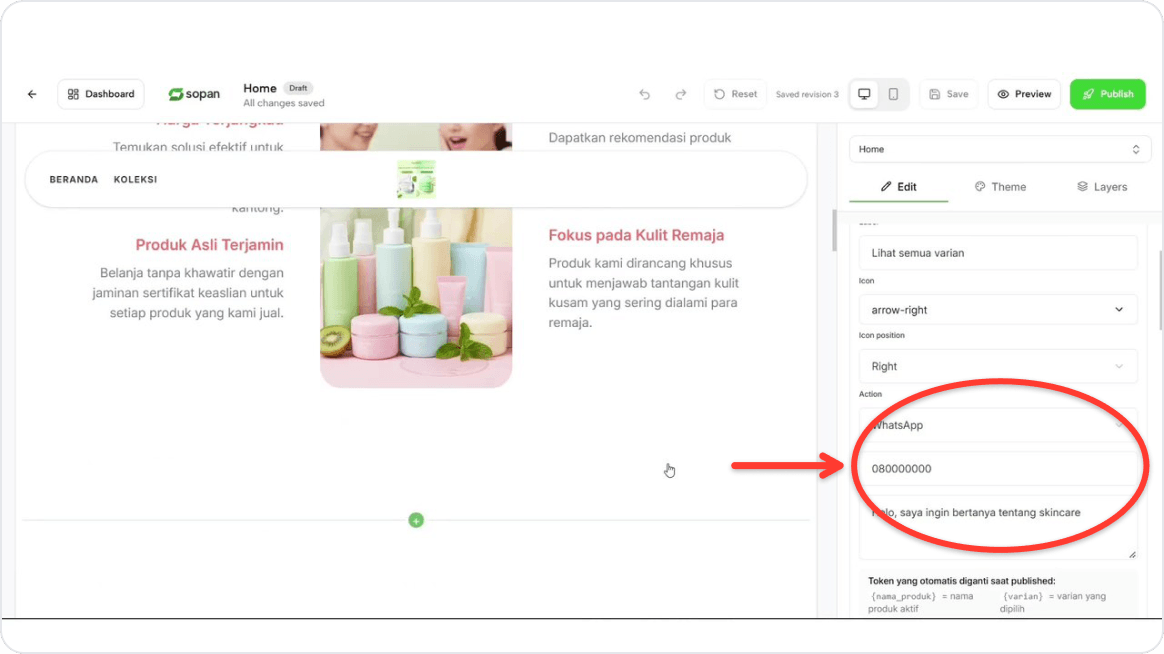Screen dimensions: 1164x654
Task: Open the Dashboard
Action: click(101, 94)
